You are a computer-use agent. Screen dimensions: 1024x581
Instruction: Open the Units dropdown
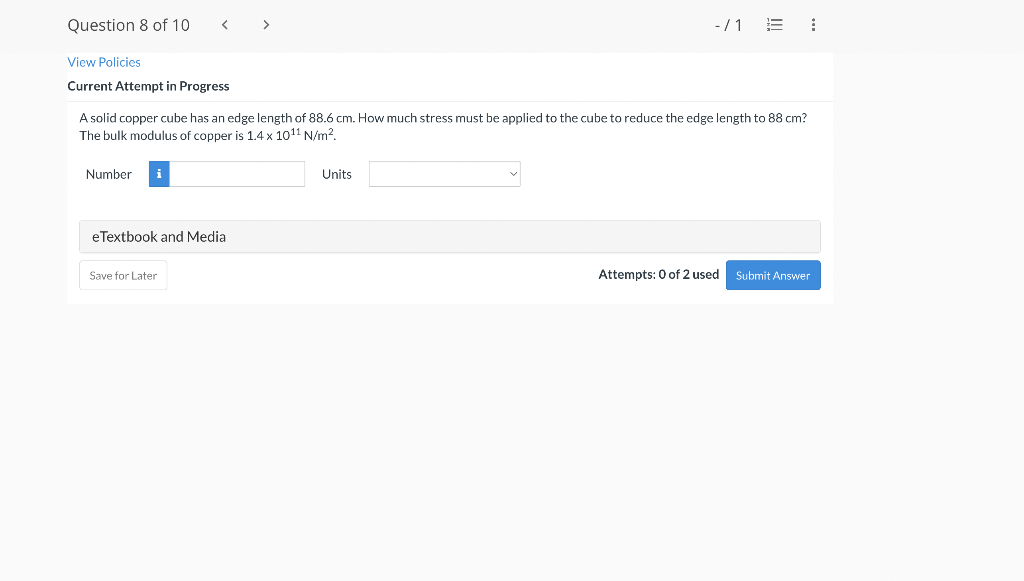(445, 174)
